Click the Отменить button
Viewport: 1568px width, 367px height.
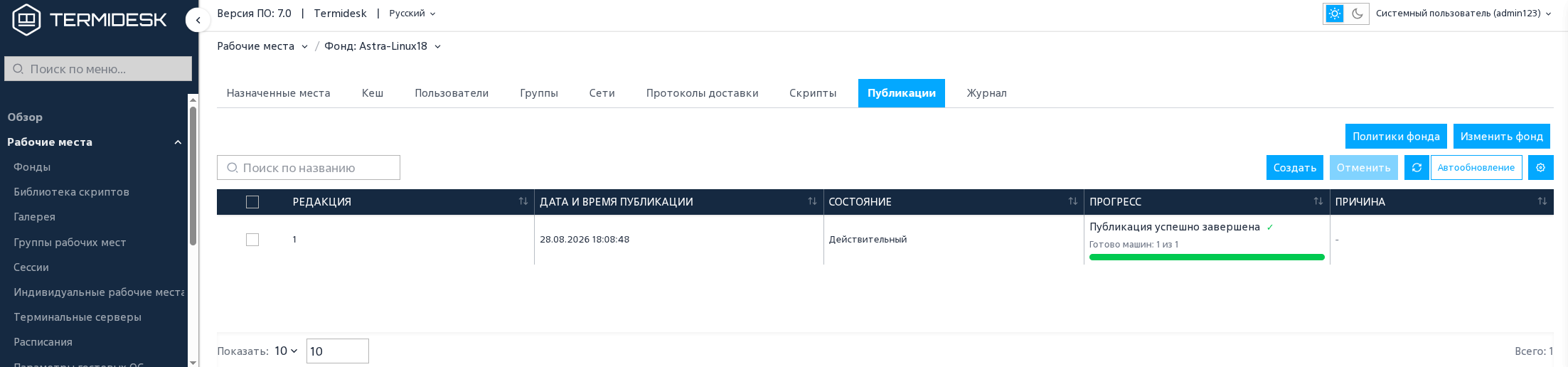[1363, 168]
